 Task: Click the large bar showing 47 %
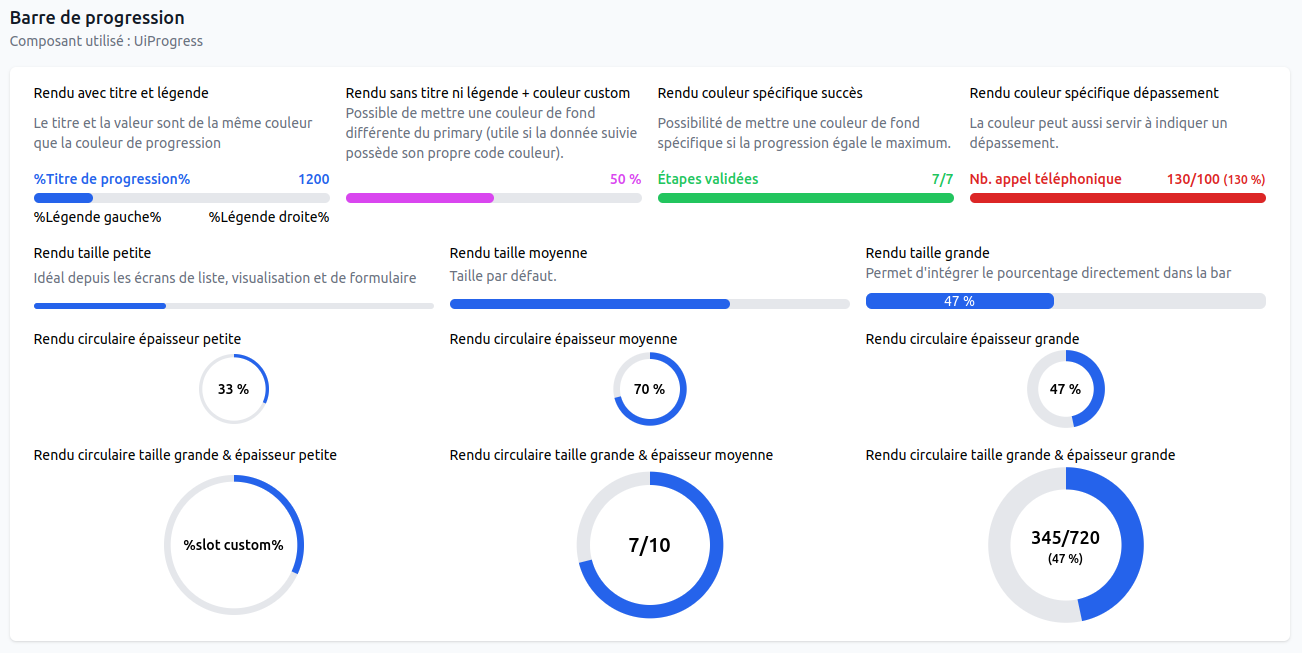point(1065,301)
